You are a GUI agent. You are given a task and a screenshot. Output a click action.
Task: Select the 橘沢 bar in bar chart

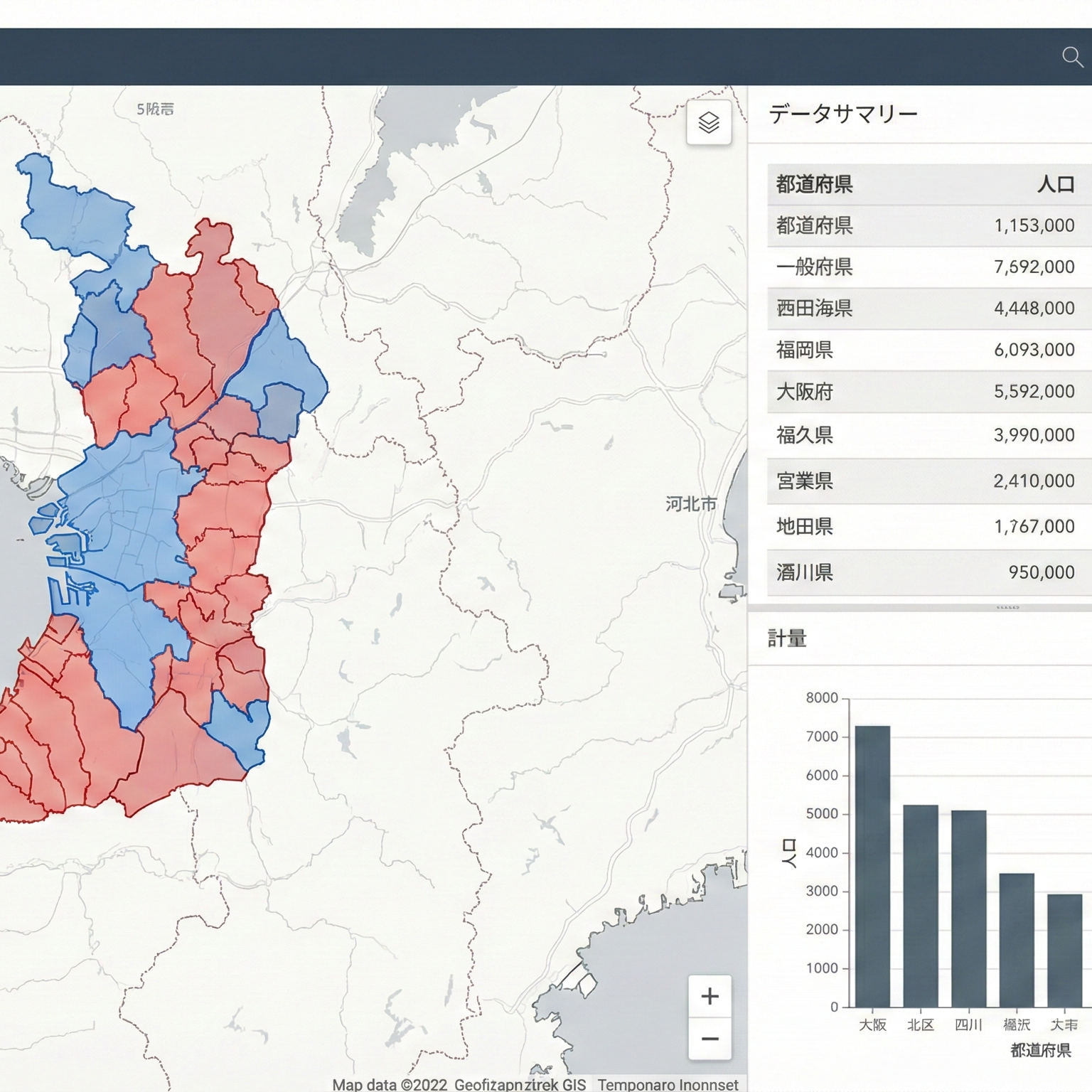1016,940
